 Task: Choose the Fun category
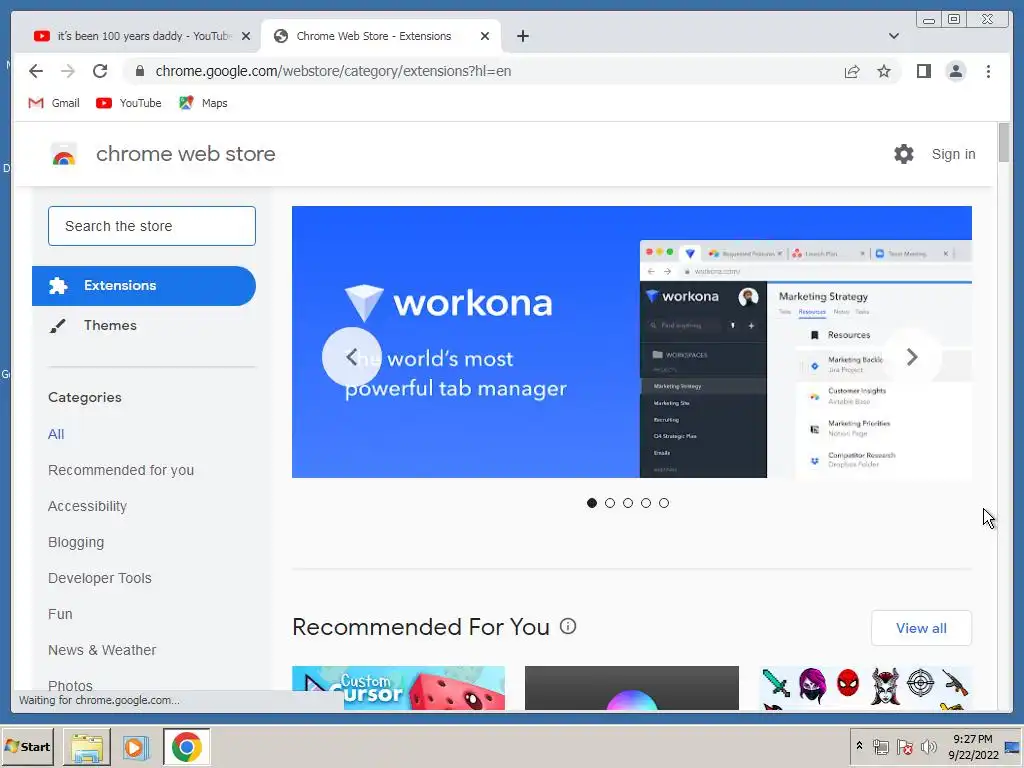pos(60,614)
